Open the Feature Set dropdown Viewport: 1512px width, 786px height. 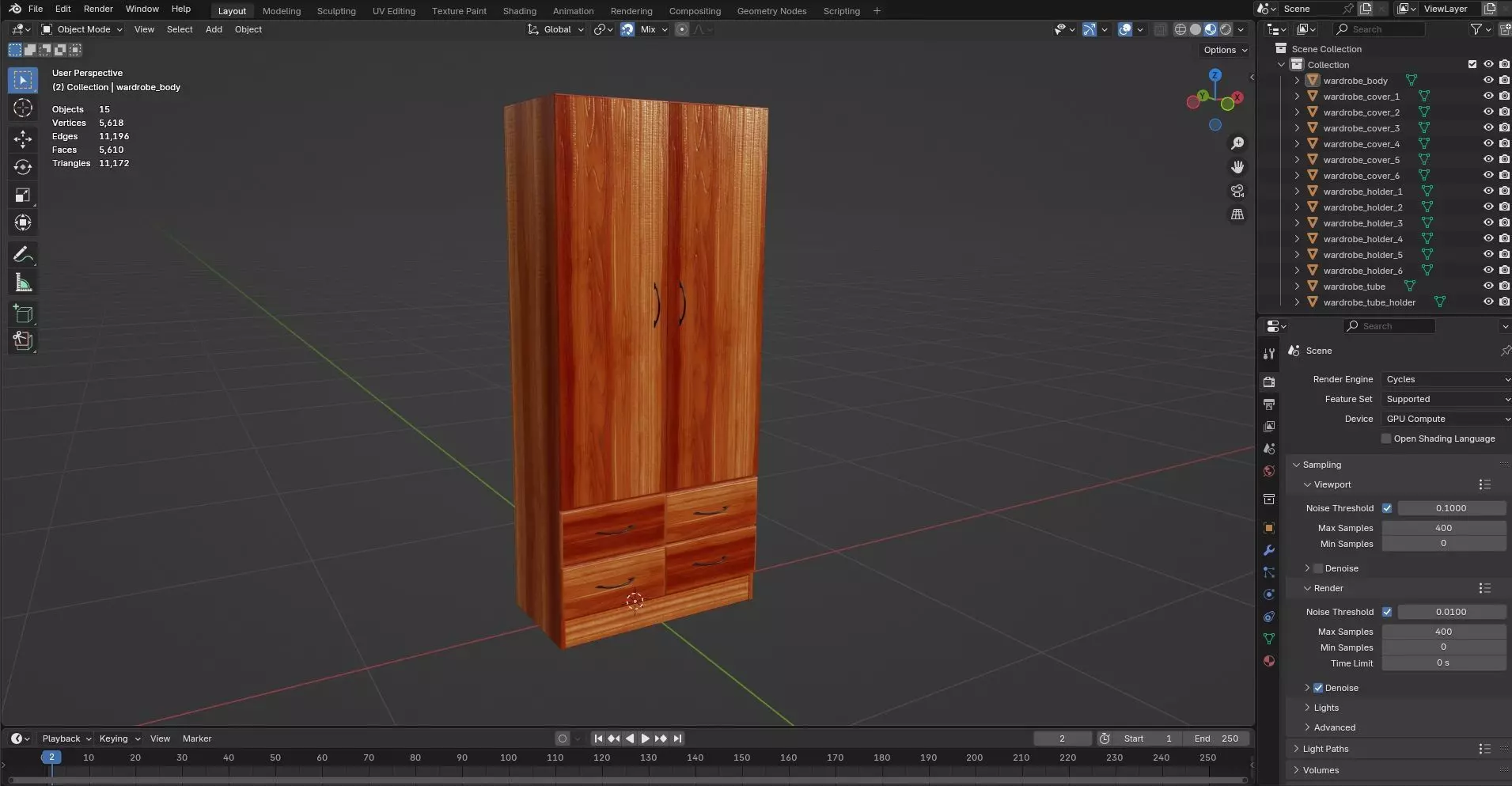[1447, 399]
